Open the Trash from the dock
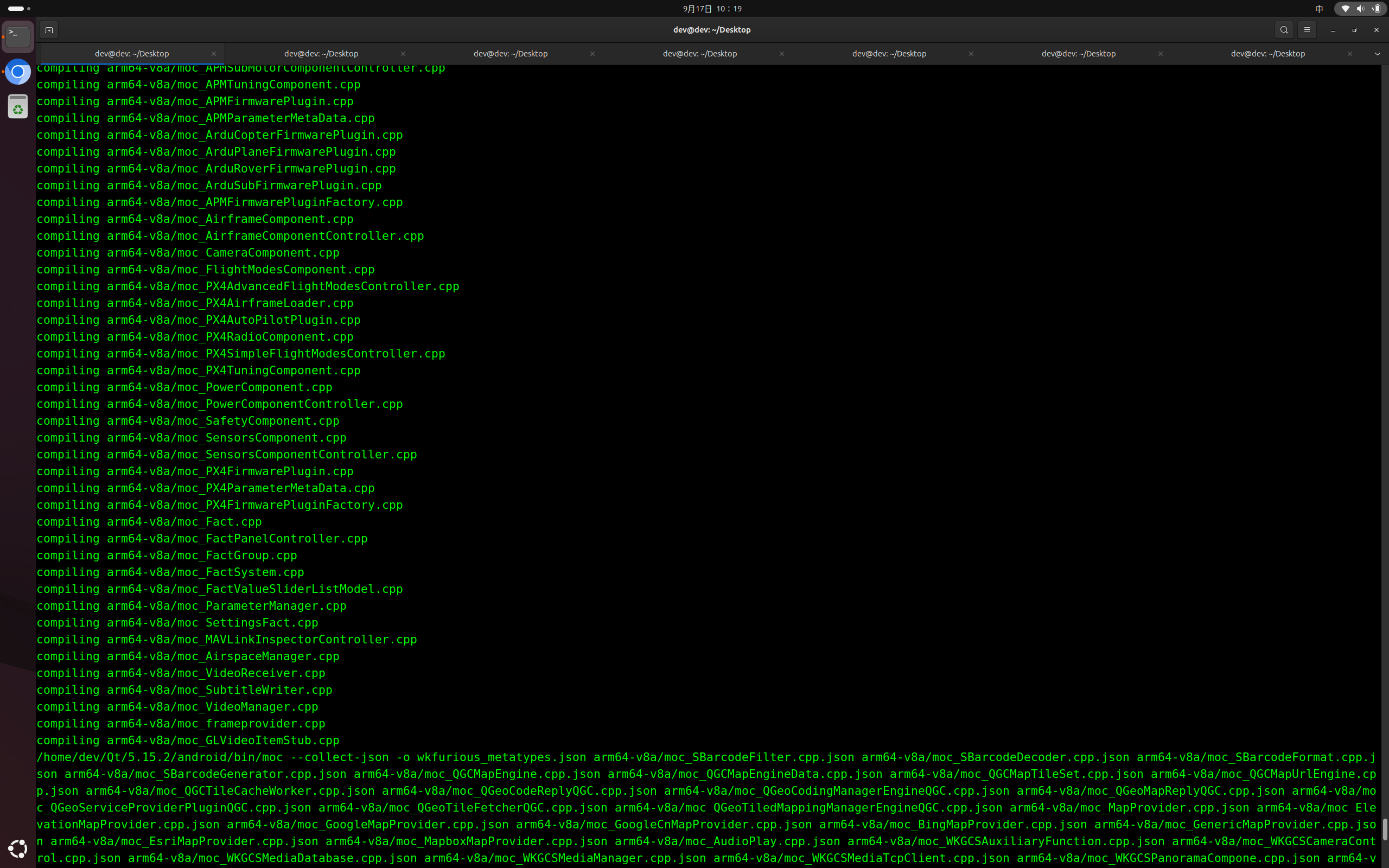Image resolution: width=1389 pixels, height=868 pixels. click(18, 107)
